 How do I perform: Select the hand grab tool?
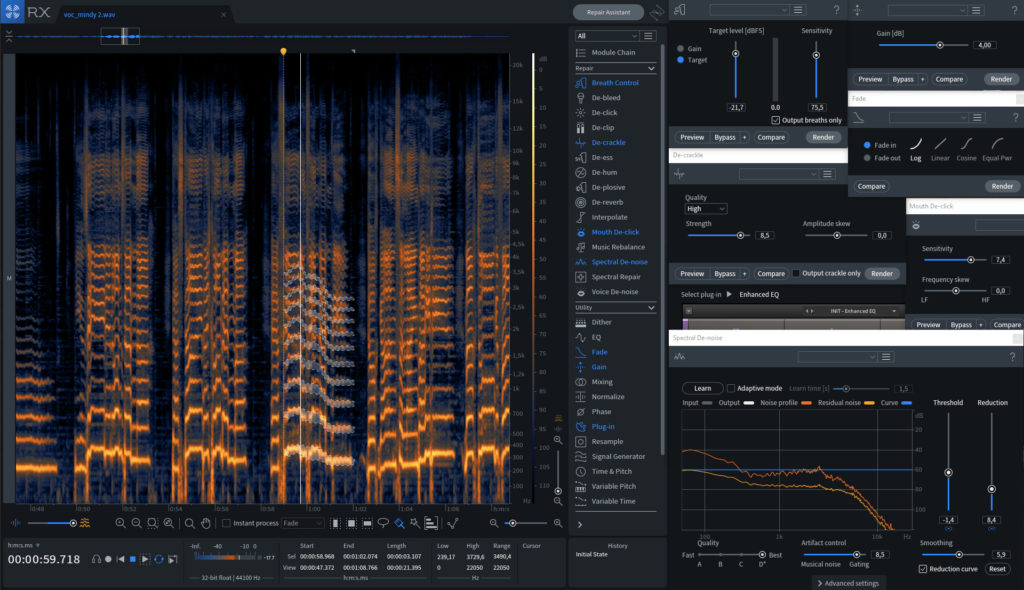pos(206,523)
